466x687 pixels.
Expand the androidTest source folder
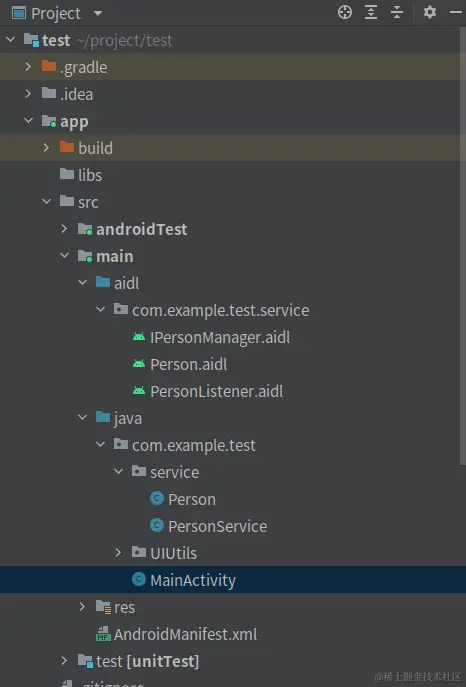click(64, 229)
